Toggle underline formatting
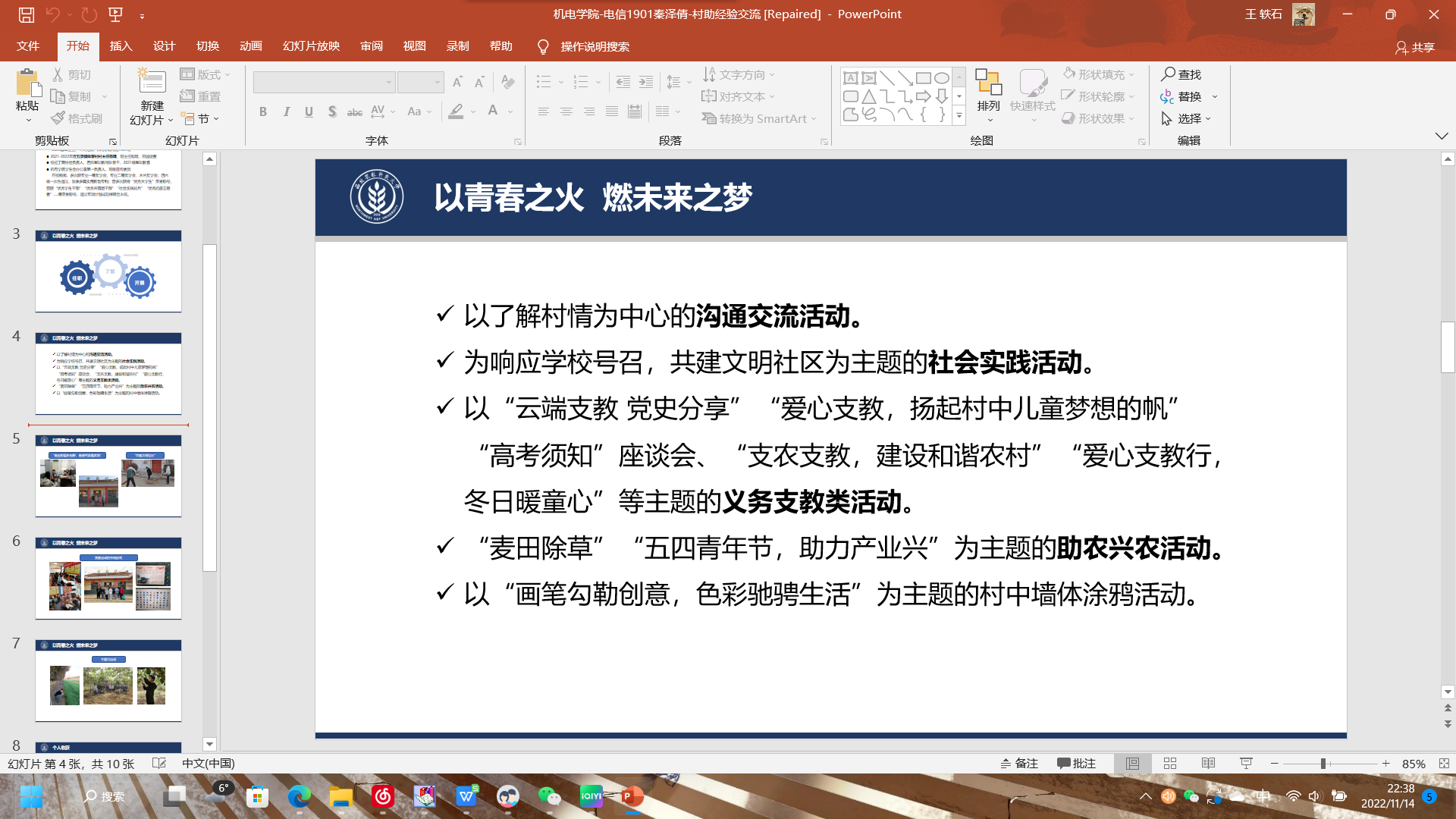 point(309,111)
